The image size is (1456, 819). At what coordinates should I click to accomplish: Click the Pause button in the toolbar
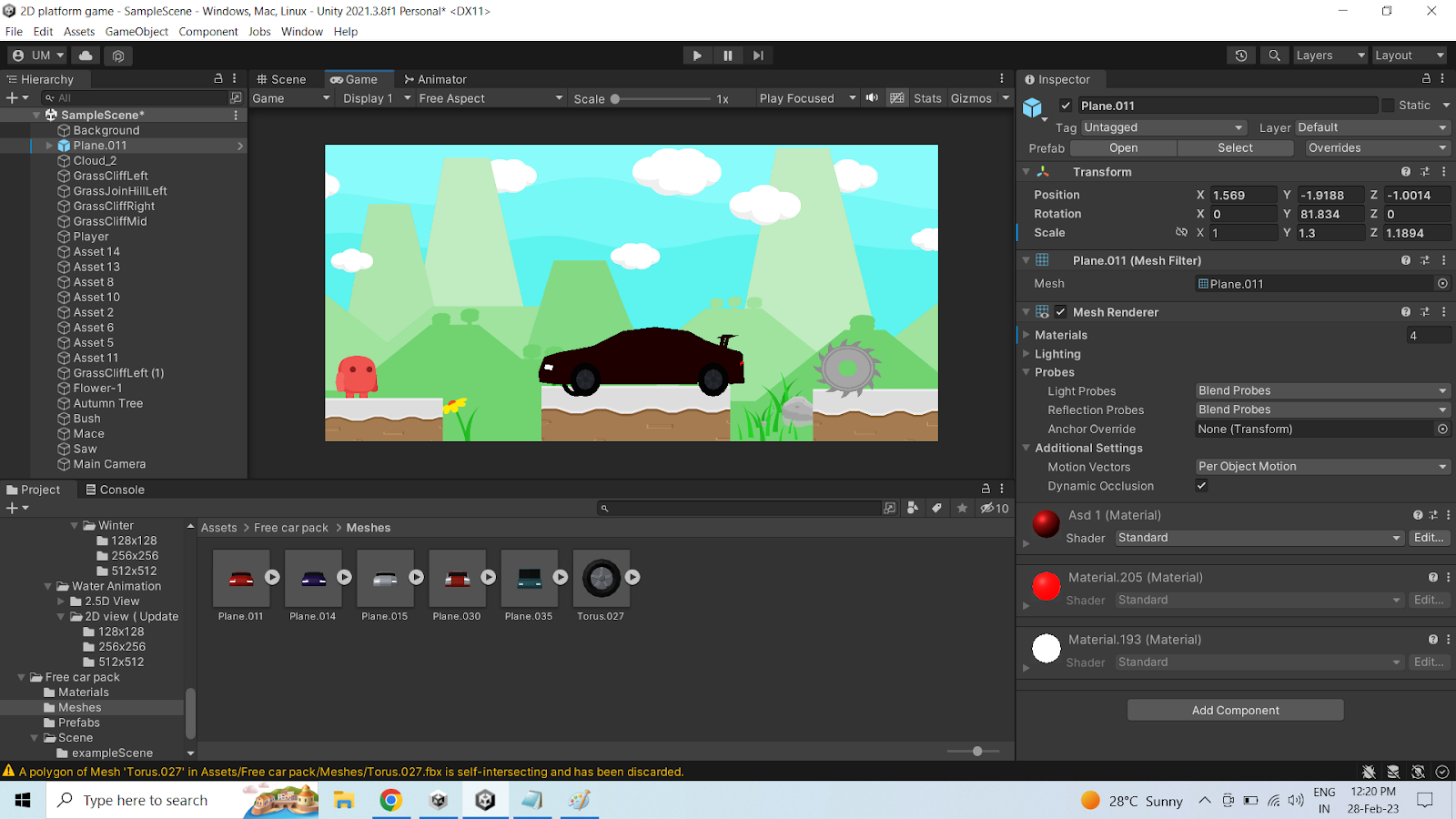[x=727, y=56]
